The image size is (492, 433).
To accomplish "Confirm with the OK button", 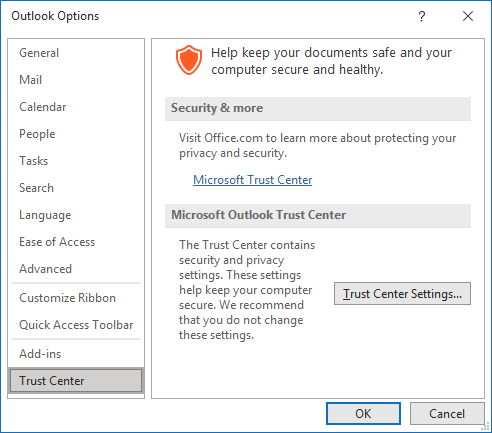I will coord(363,414).
